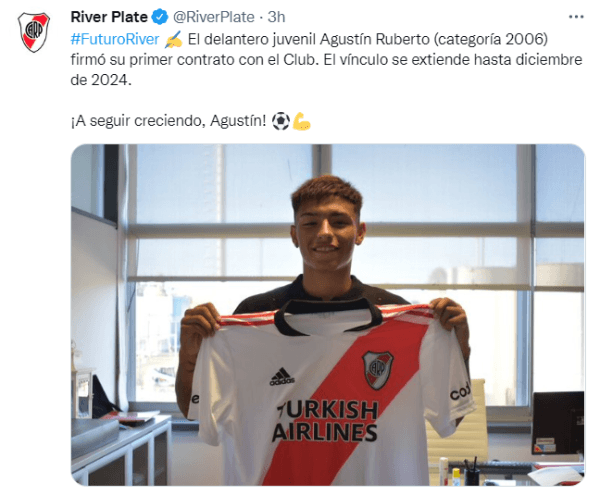Open the River Plate profile avatar
The width and height of the screenshot is (600, 495).
(x=34, y=32)
